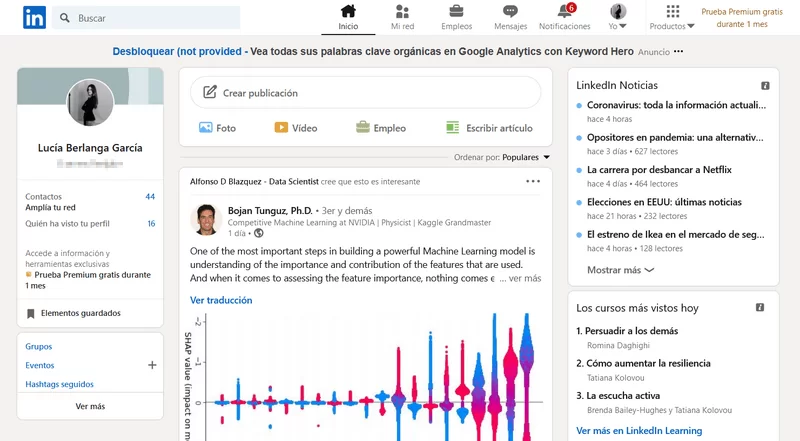Select the Escribir artículo option
The image size is (800, 441).
[x=489, y=128]
